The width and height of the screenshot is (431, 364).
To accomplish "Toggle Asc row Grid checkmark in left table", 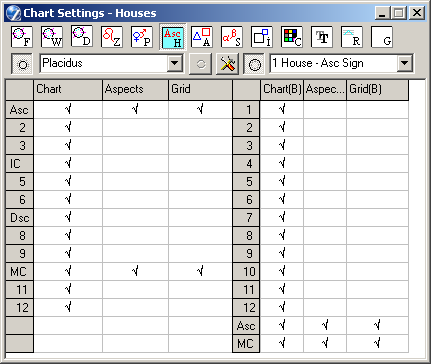I will coord(200,109).
